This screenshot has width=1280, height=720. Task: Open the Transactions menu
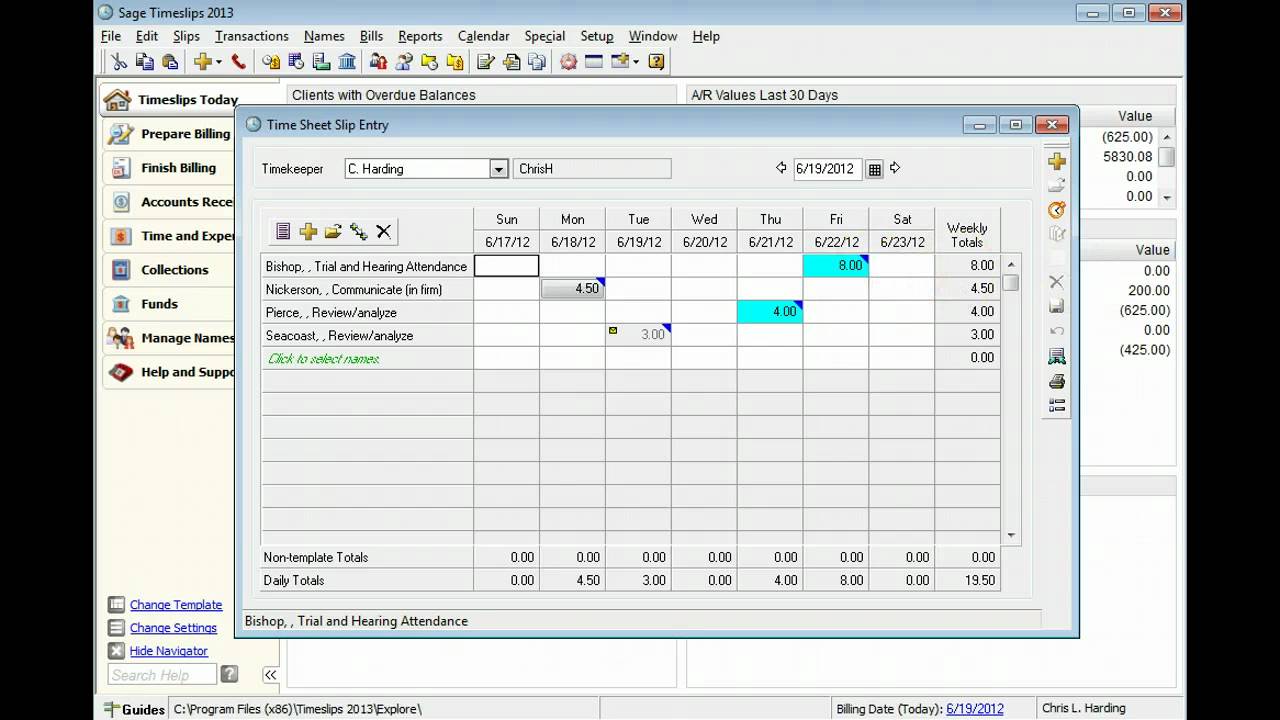coord(252,36)
